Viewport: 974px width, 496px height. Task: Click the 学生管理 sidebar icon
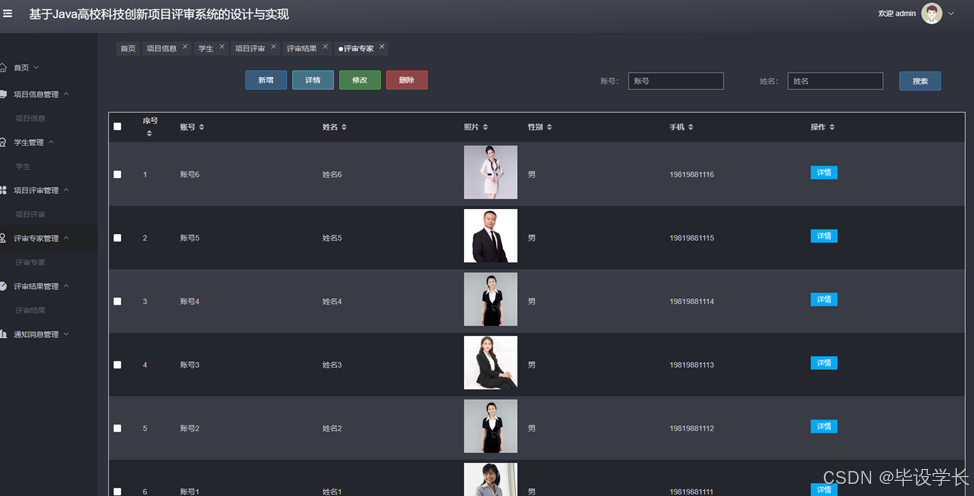(x=3, y=142)
